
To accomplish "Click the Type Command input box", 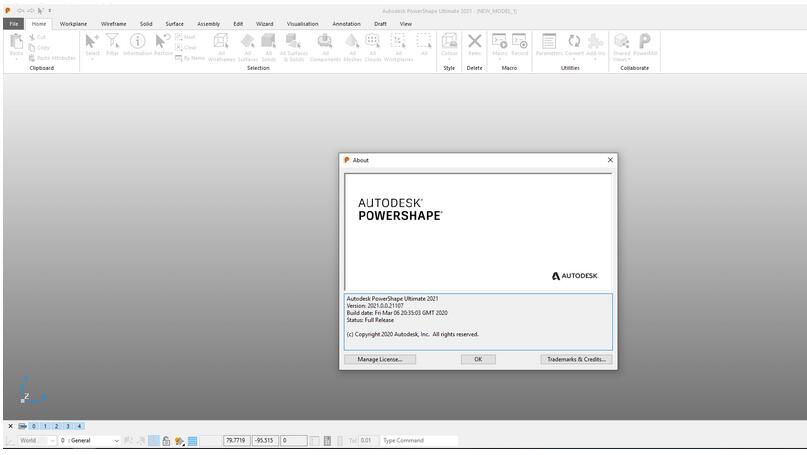I will 419,441.
